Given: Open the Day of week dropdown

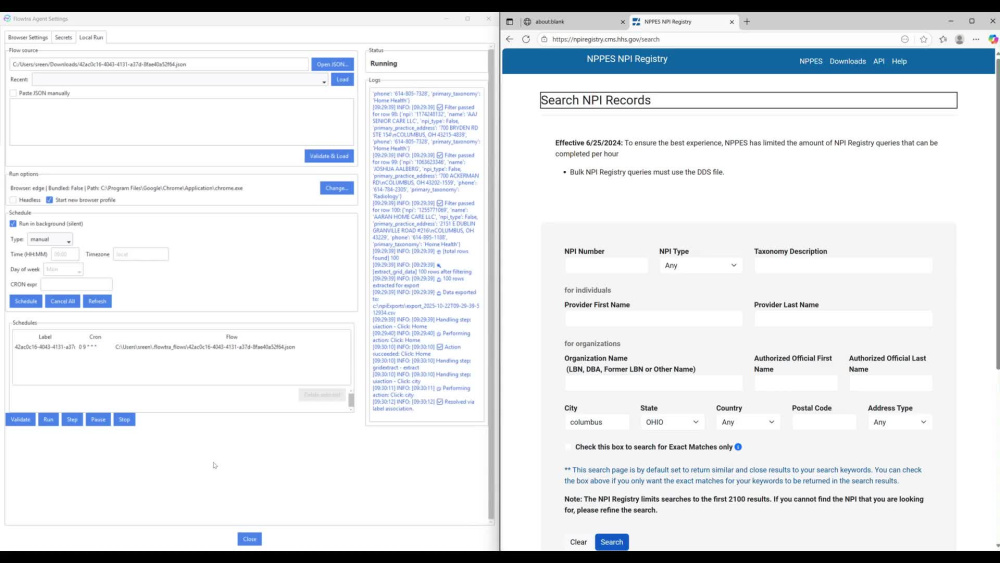Looking at the screenshot, I should tap(63, 269).
